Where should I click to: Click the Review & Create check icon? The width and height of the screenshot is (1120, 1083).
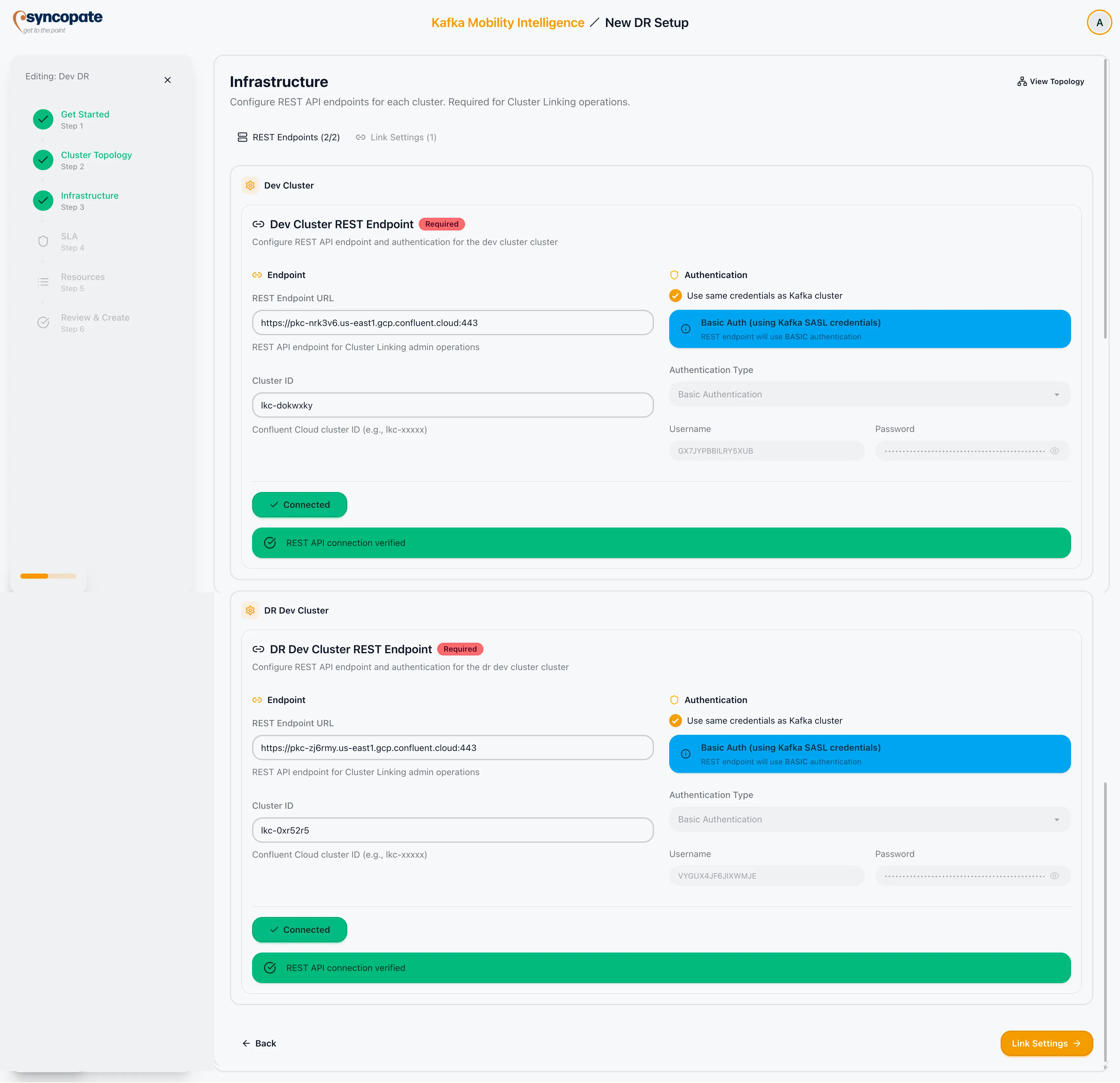coord(43,323)
